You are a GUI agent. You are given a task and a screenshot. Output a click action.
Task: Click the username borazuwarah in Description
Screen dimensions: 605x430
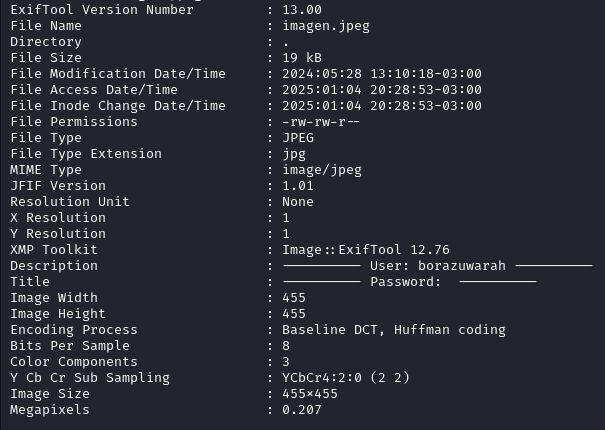point(462,266)
